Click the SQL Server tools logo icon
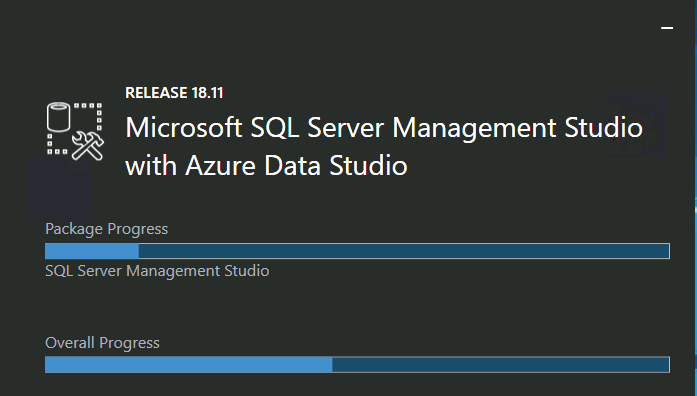The width and height of the screenshot is (697, 396). click(x=75, y=131)
